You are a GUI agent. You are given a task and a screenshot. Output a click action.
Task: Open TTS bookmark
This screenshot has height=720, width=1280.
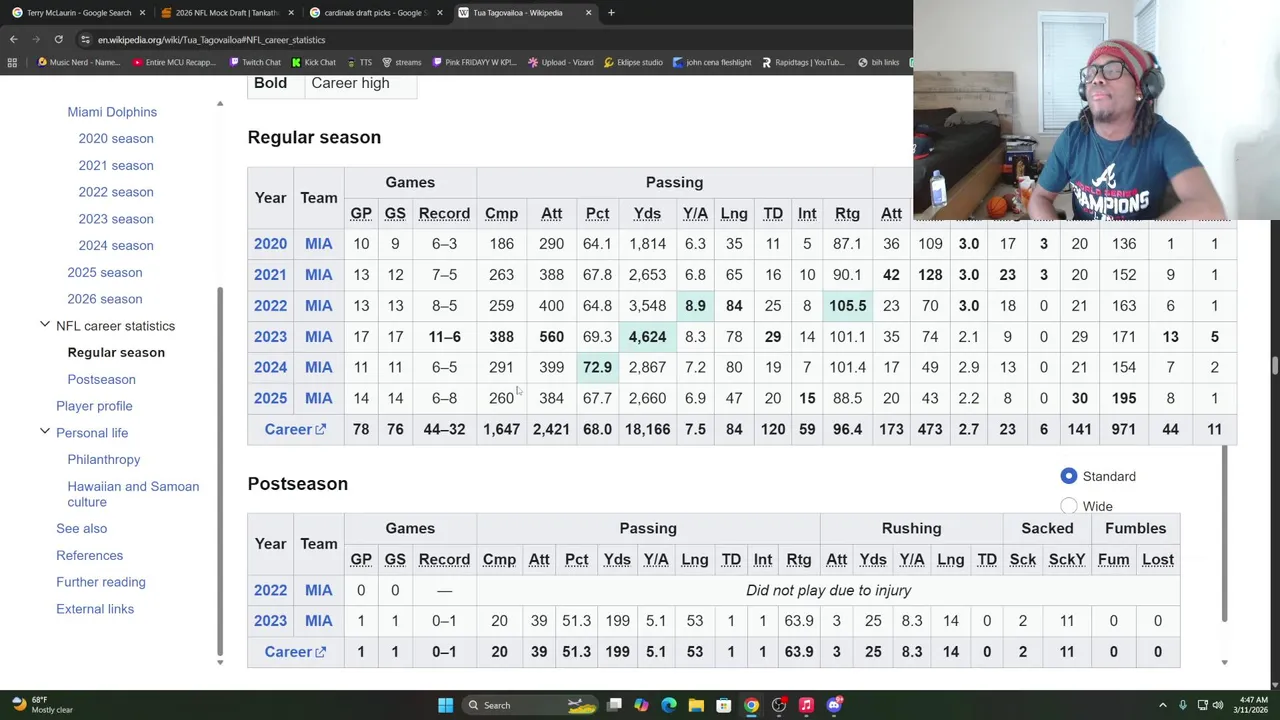(359, 62)
